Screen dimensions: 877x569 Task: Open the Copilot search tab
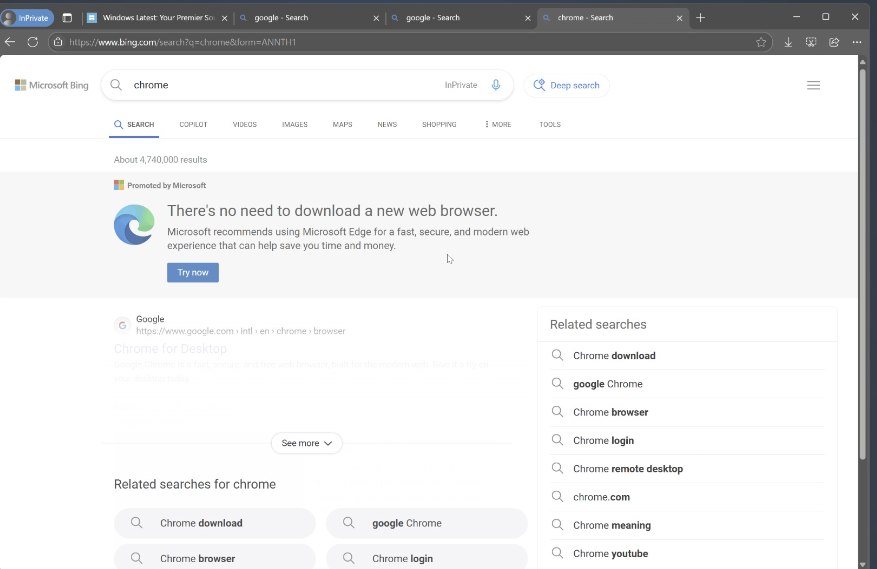[193, 125]
